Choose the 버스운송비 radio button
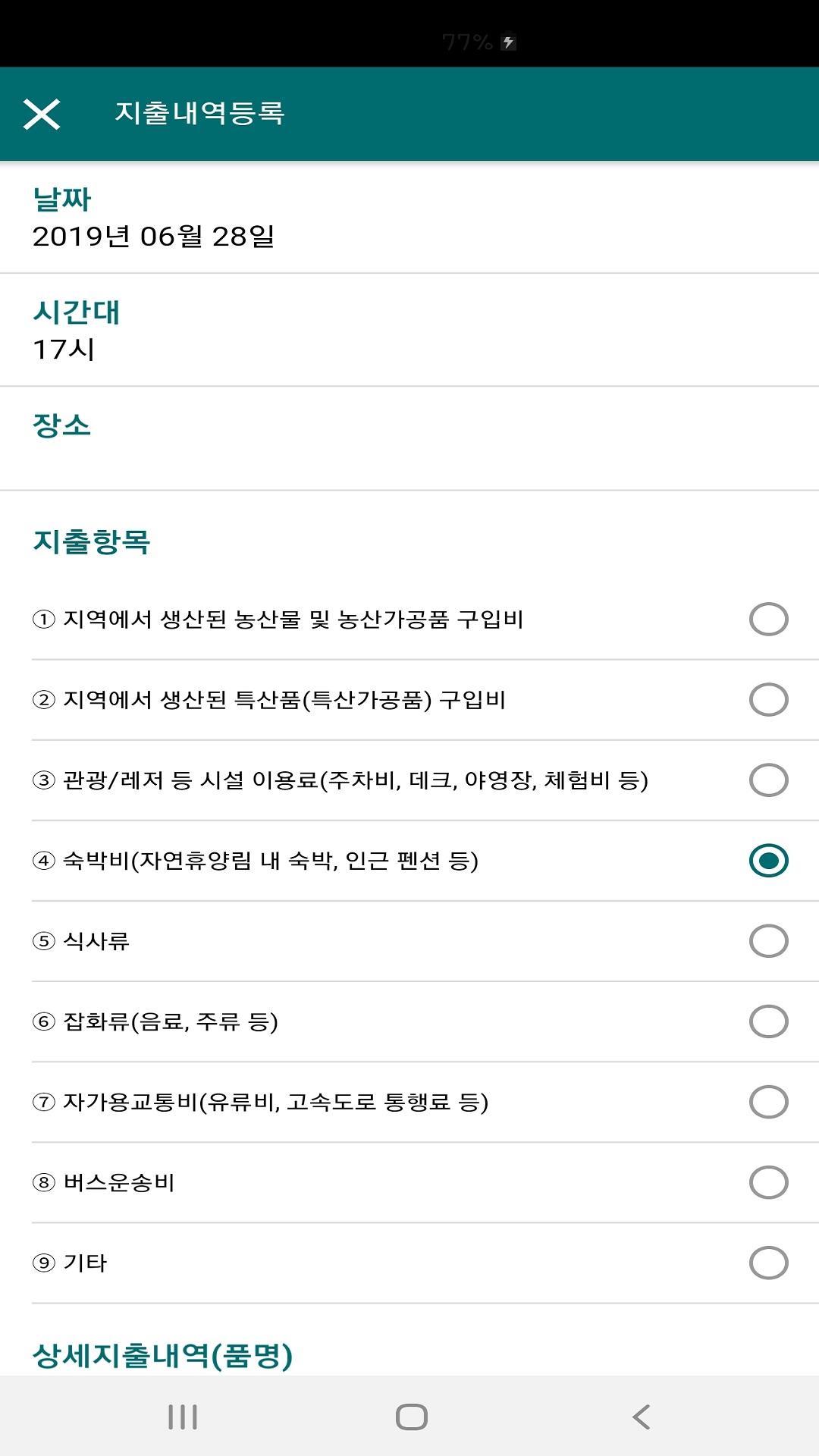The height and width of the screenshot is (1456, 819). coord(768,1182)
